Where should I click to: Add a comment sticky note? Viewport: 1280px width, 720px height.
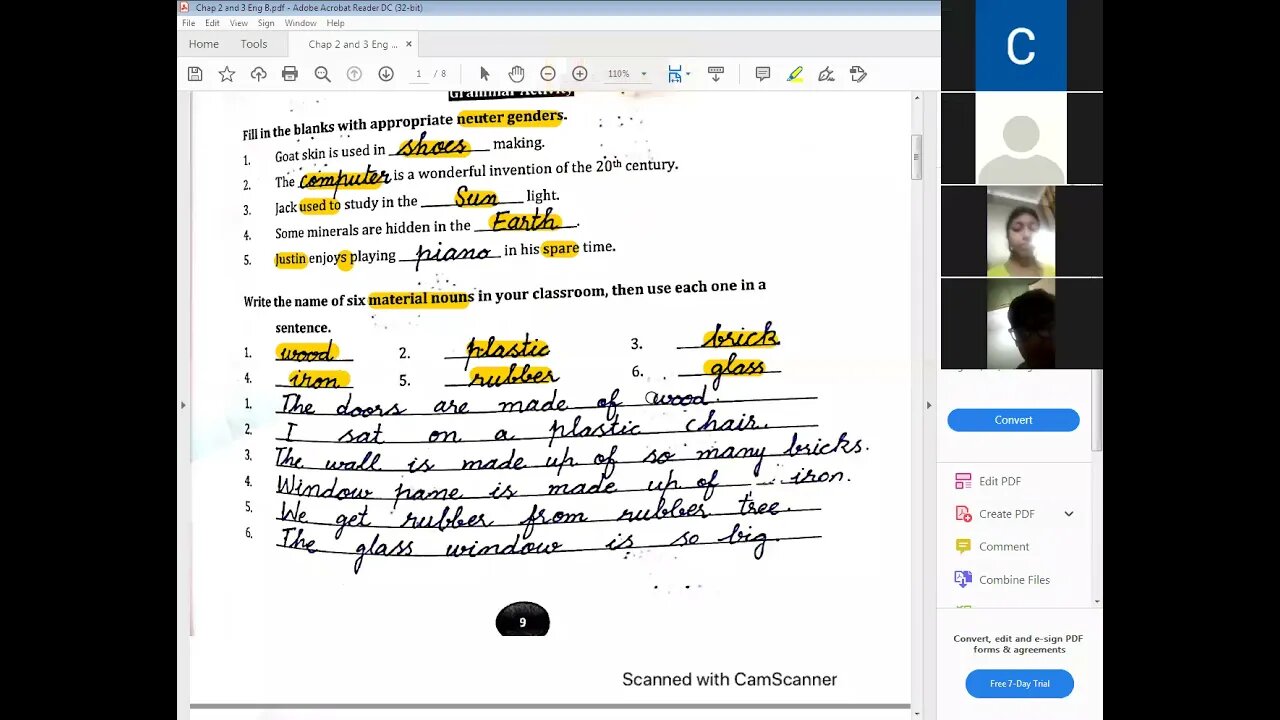(763, 74)
